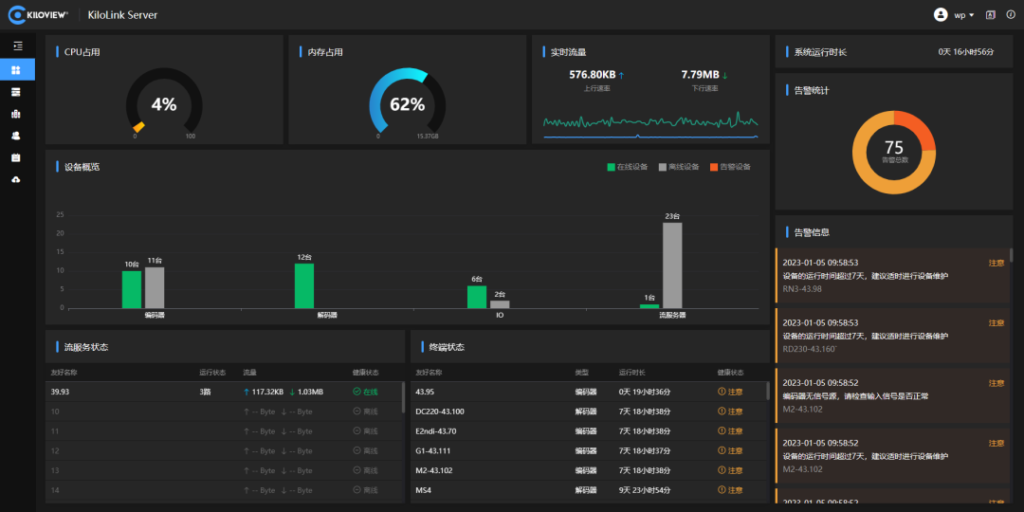Image resolution: width=1024 pixels, height=512 pixels.
Task: Open the dashboard grid icon in sidebar
Action: [x=16, y=69]
